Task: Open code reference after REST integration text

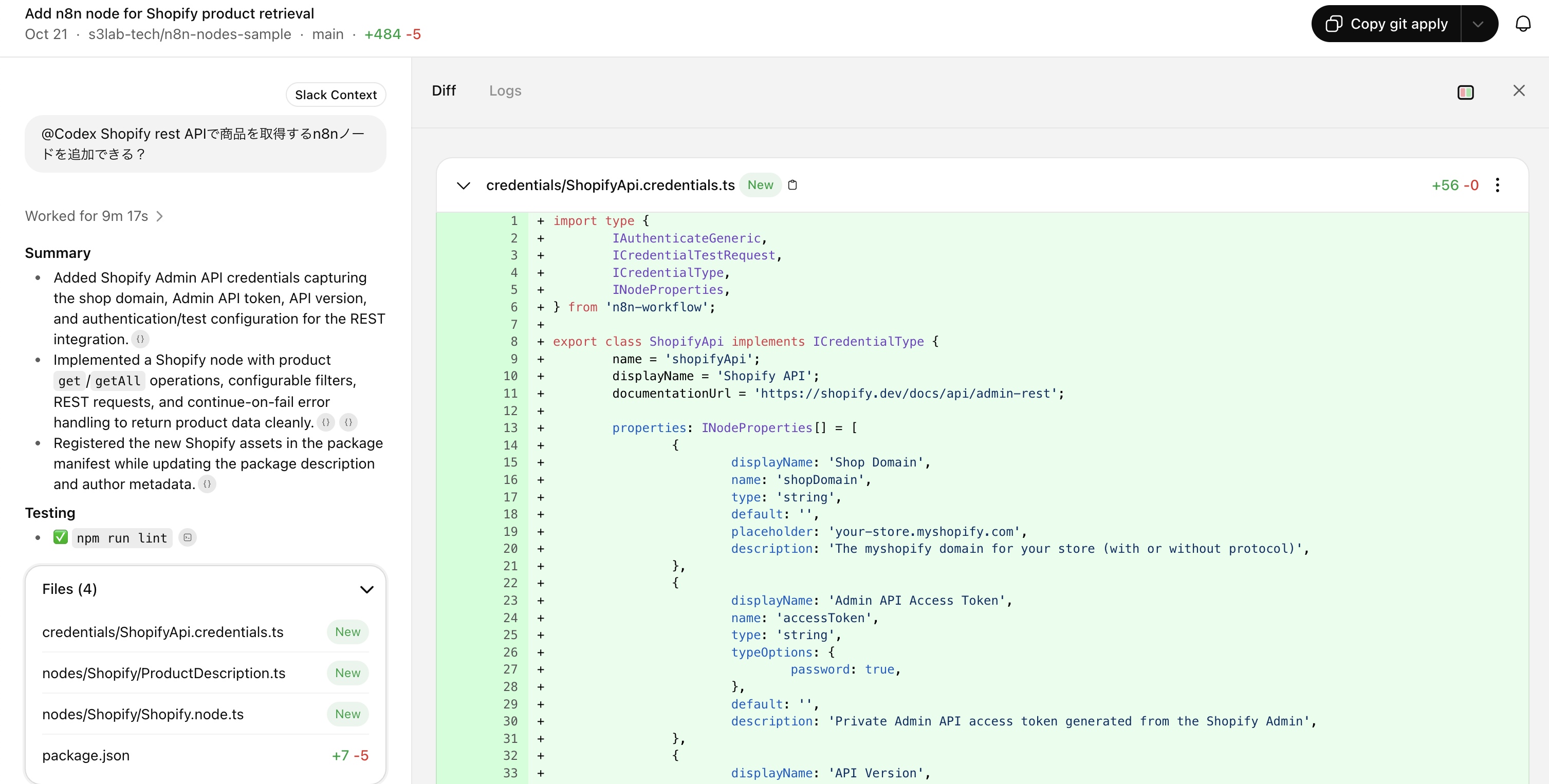Action: (140, 339)
